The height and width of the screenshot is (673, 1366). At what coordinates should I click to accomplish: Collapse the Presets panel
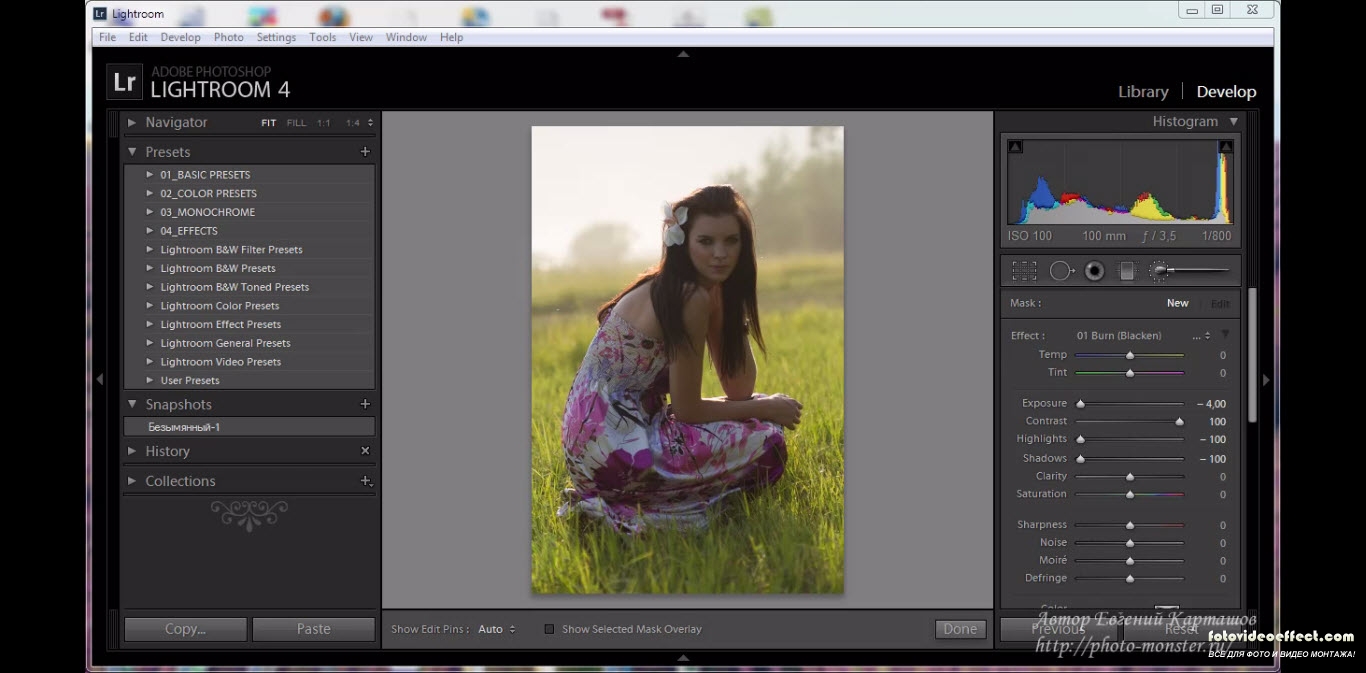click(x=132, y=152)
